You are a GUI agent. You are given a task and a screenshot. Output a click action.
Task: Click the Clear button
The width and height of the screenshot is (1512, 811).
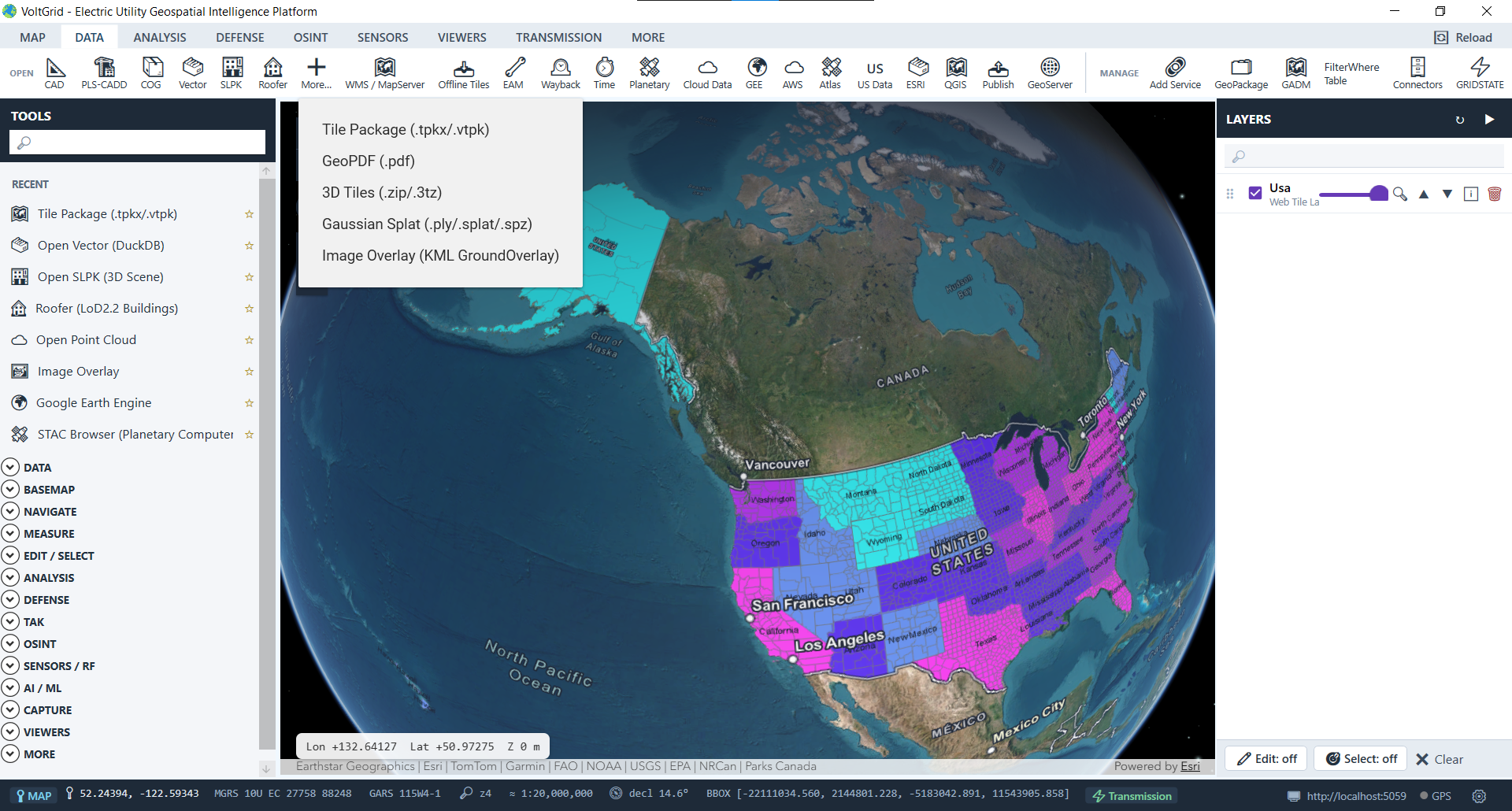coord(1440,759)
